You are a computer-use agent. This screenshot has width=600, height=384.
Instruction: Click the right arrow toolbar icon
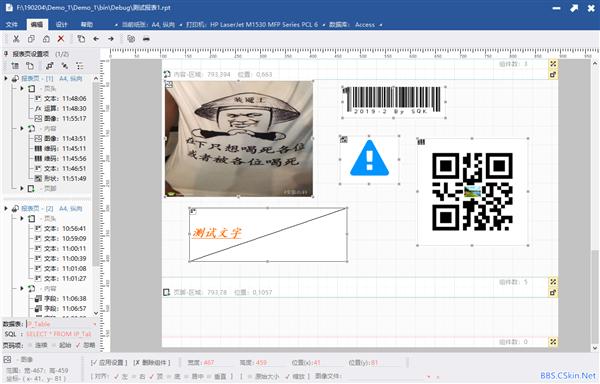point(111,39)
